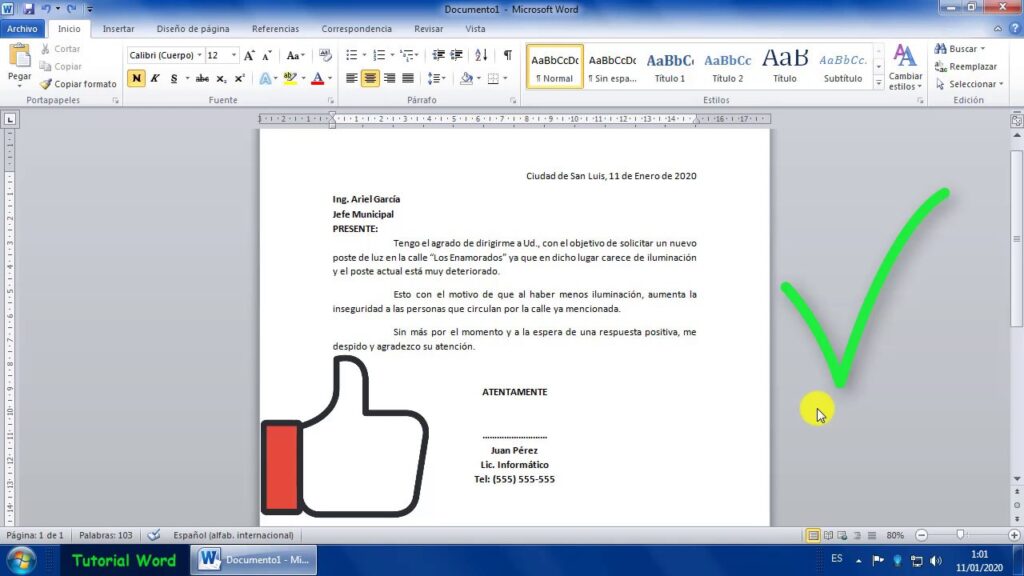1024x576 pixels.
Task: Click the numbered list icon
Action: [x=379, y=56]
